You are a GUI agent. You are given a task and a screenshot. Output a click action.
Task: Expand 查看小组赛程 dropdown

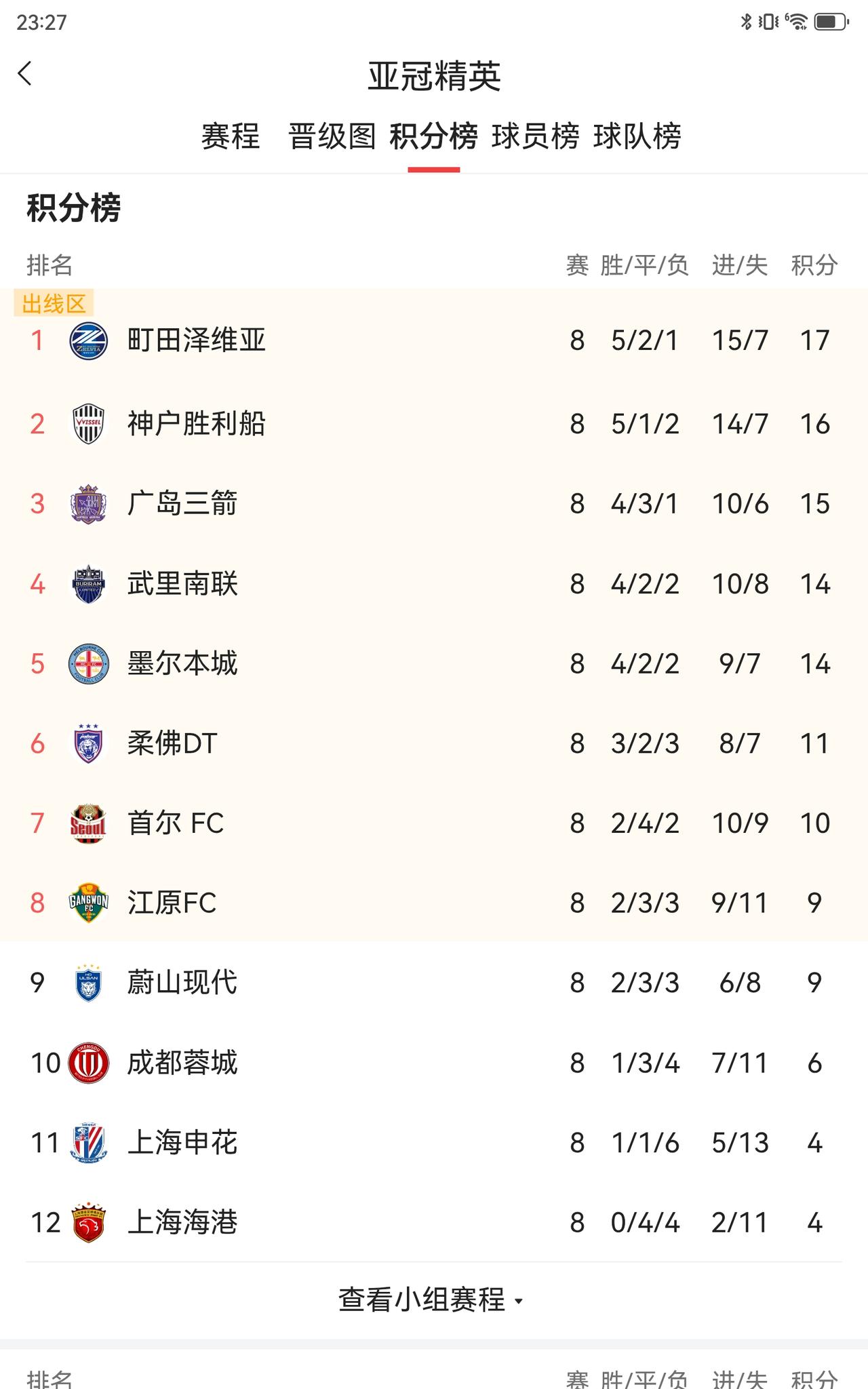pos(431,1300)
